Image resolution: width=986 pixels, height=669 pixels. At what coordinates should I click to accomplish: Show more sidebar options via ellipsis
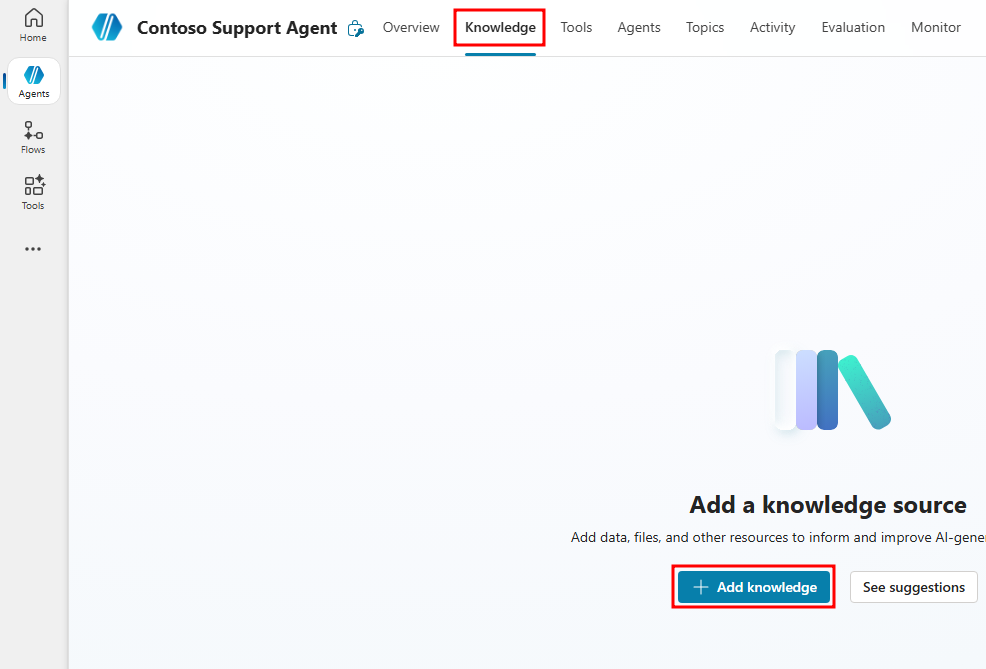pyautogui.click(x=33, y=249)
